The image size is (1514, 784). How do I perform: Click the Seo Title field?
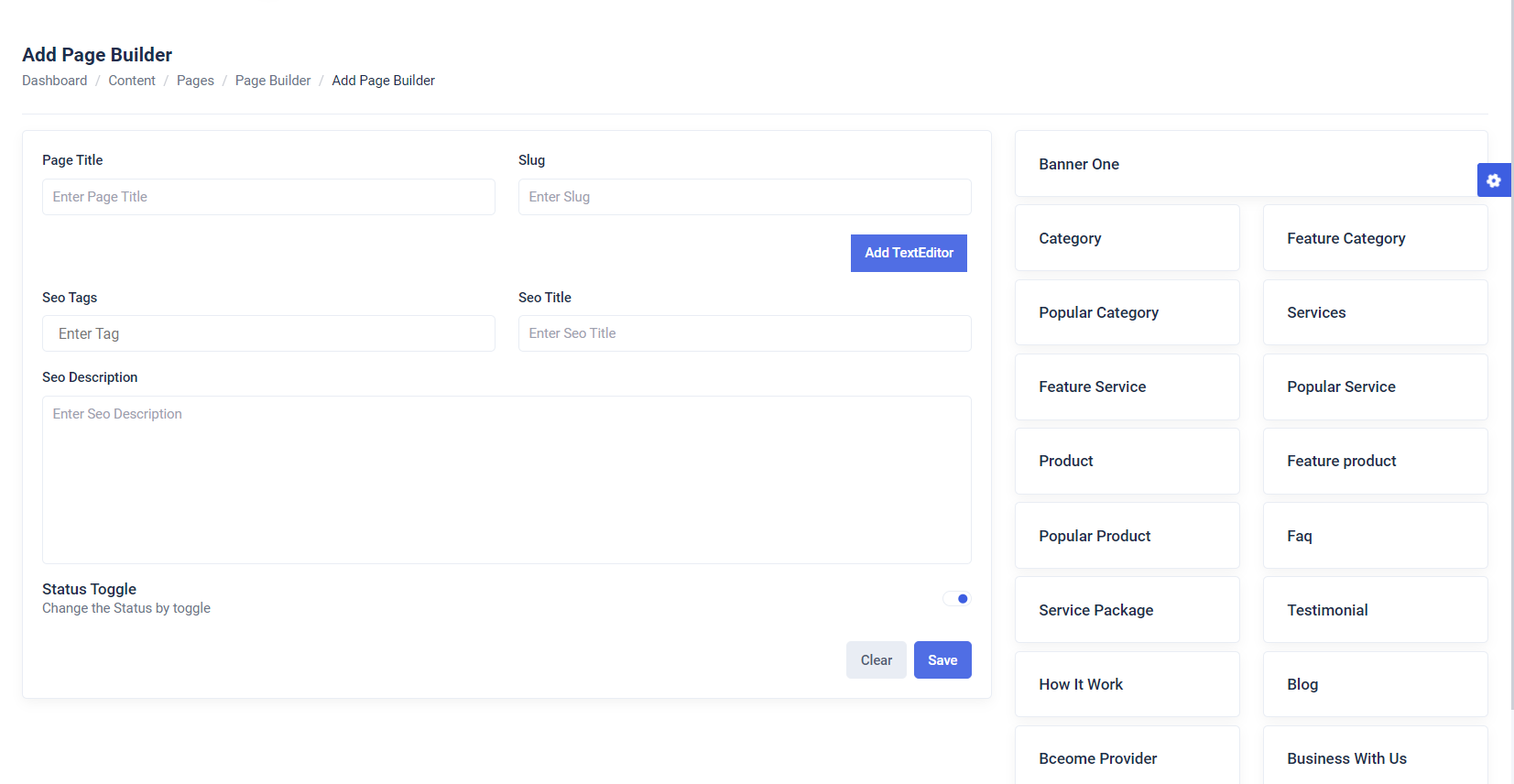coord(744,333)
